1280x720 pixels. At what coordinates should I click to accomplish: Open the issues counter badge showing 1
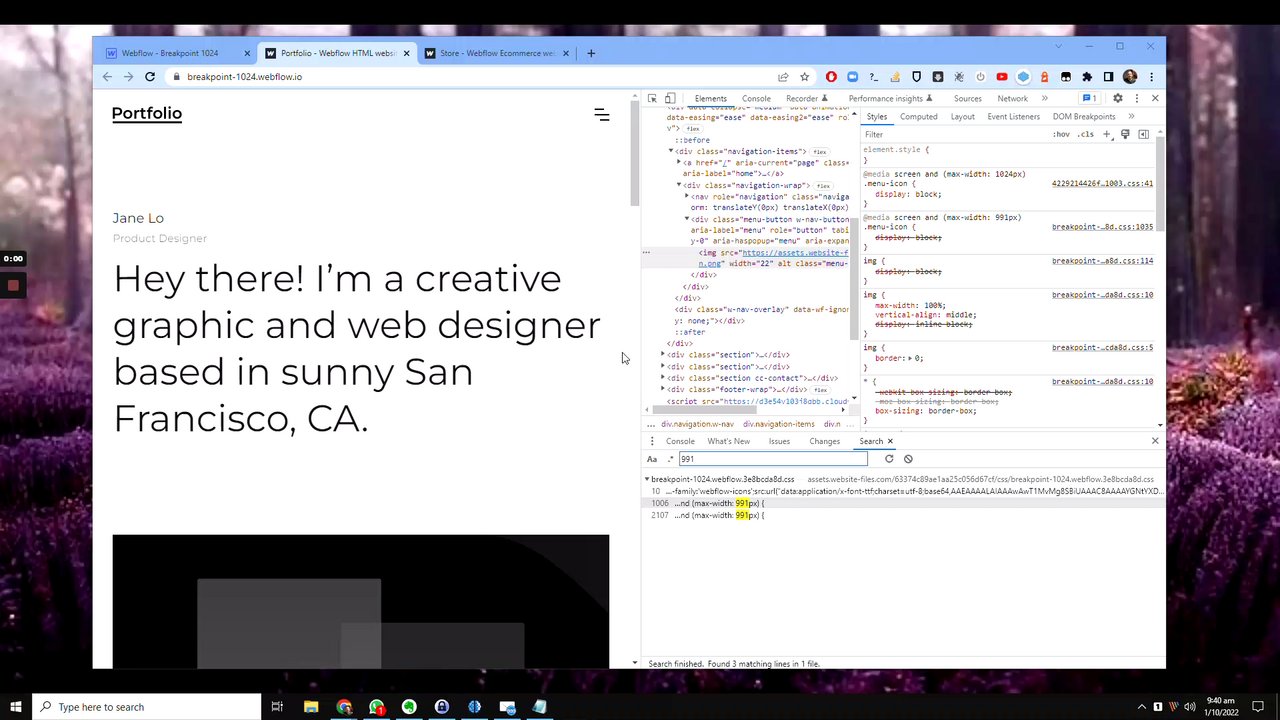(x=1090, y=98)
